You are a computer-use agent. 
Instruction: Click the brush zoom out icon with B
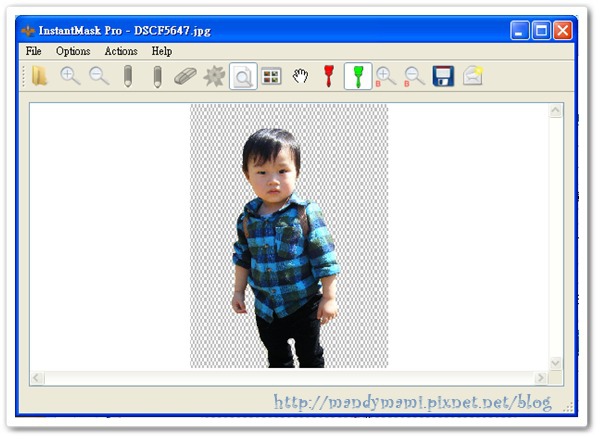414,77
